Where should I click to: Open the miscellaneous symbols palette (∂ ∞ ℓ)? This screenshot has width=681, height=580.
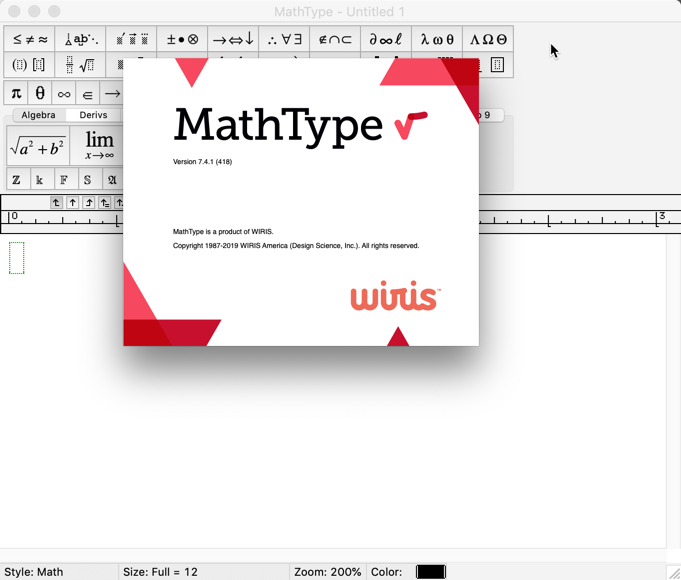point(386,39)
